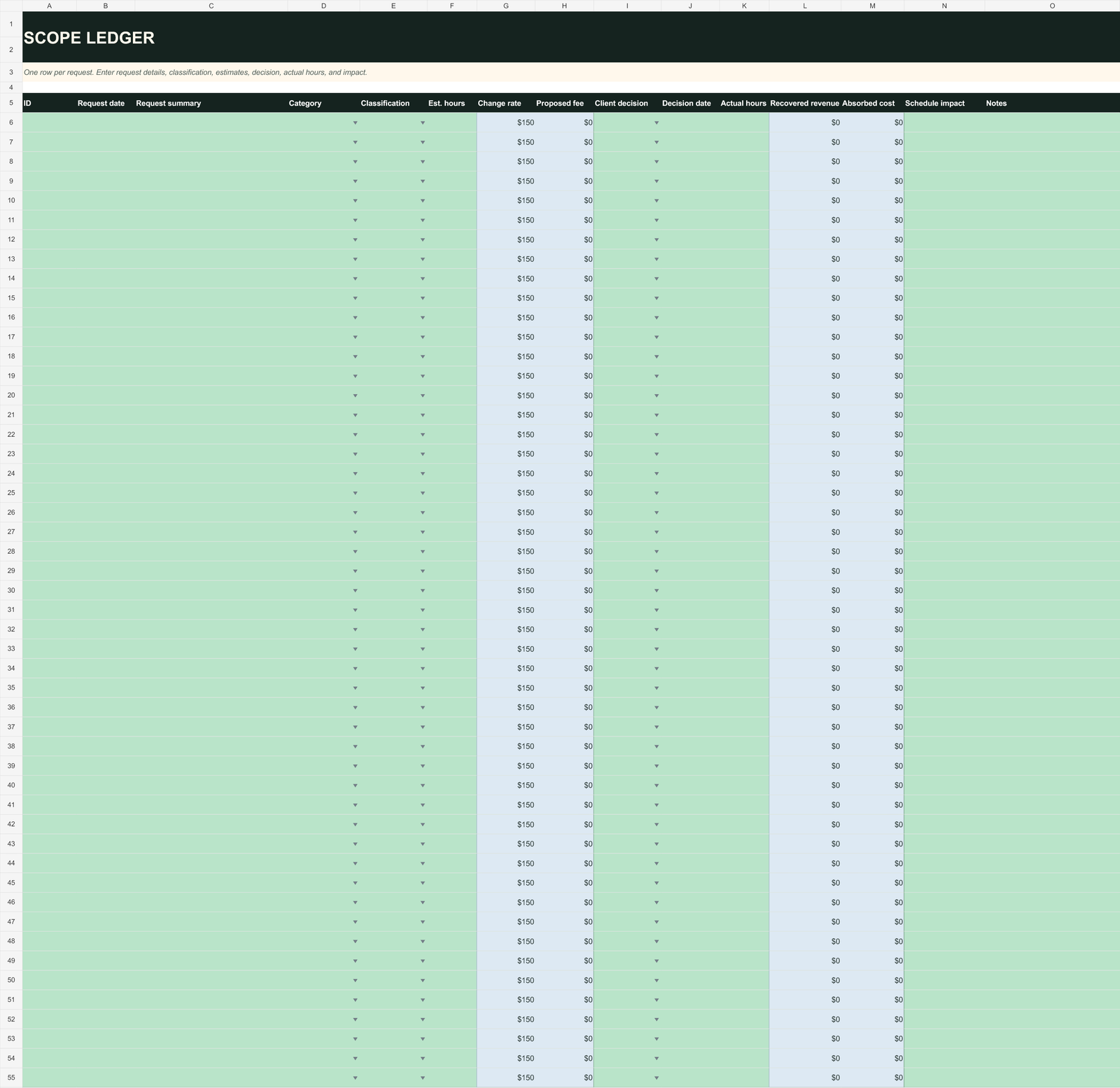Screen dimensions: 1120x1088
Task: Select column A header
Action: (x=49, y=6)
